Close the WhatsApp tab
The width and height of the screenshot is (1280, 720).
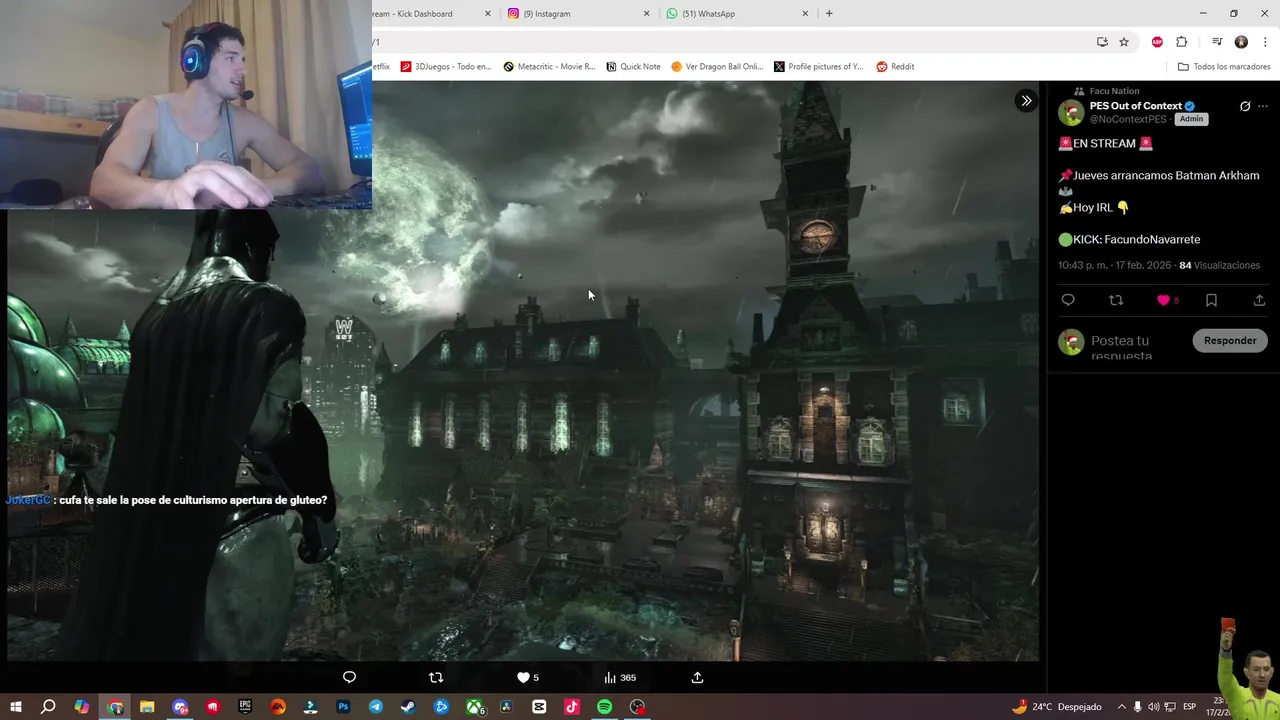[806, 13]
